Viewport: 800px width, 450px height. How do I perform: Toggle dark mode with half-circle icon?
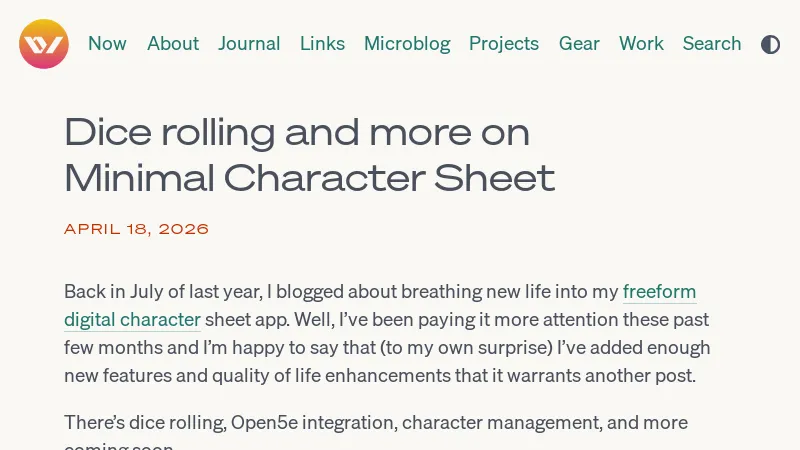[x=770, y=44]
